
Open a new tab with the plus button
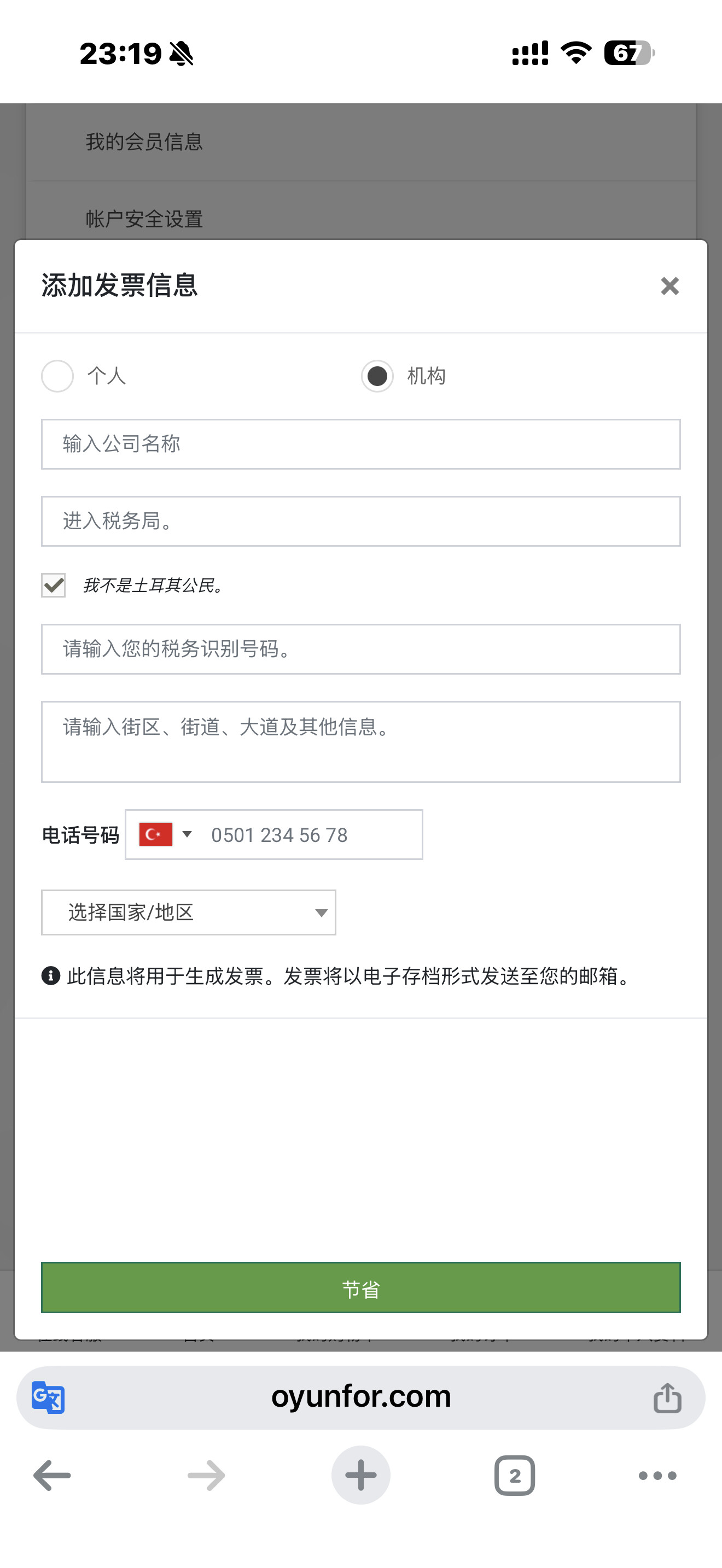[361, 1475]
